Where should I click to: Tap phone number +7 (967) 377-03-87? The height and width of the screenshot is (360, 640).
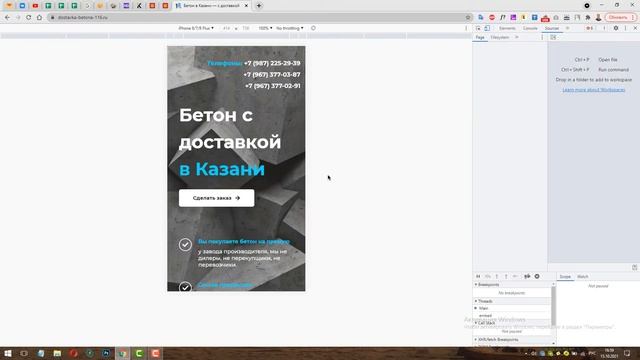pos(272,75)
